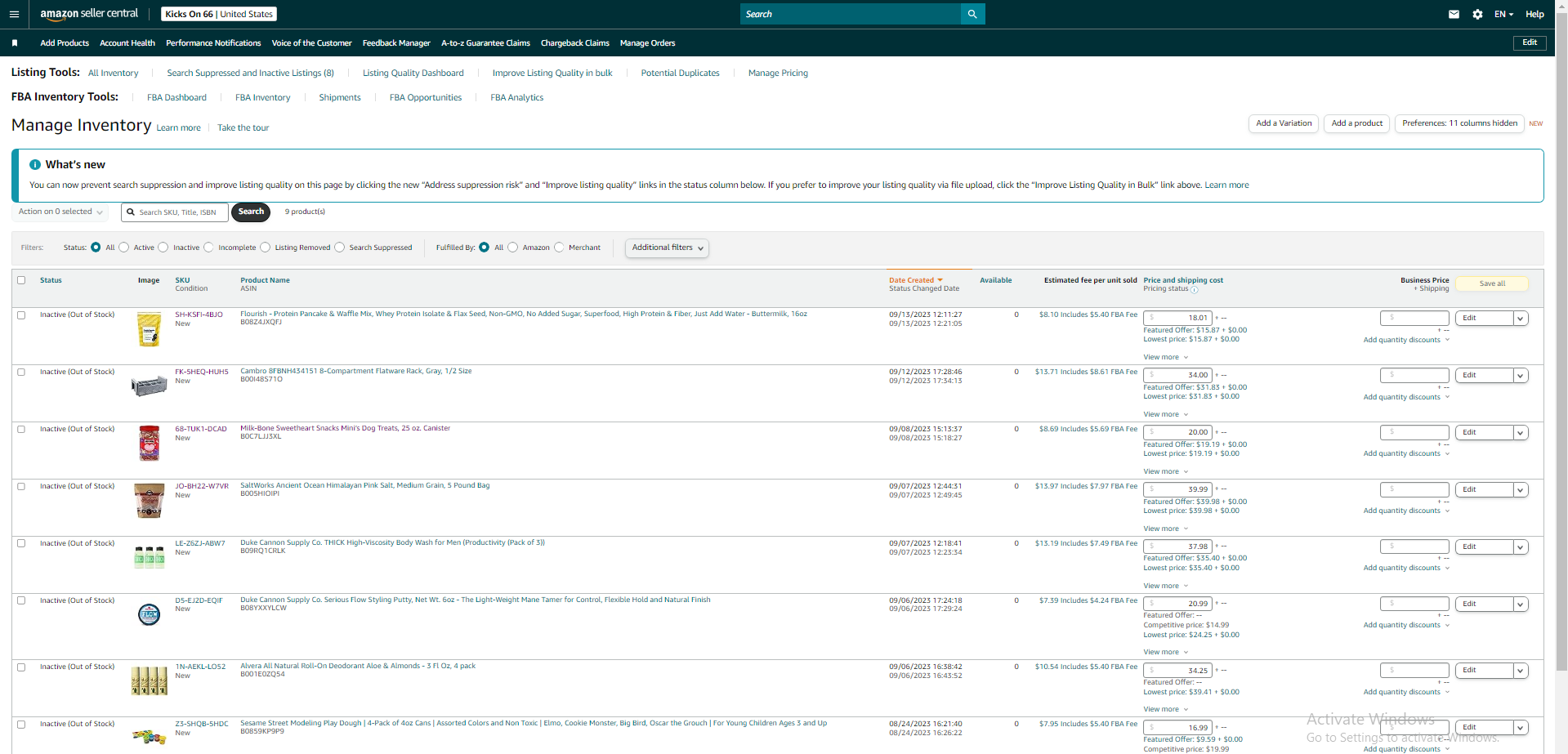Open the Action on 0 selected dropdown
The height and width of the screenshot is (754, 1568).
[x=60, y=212]
